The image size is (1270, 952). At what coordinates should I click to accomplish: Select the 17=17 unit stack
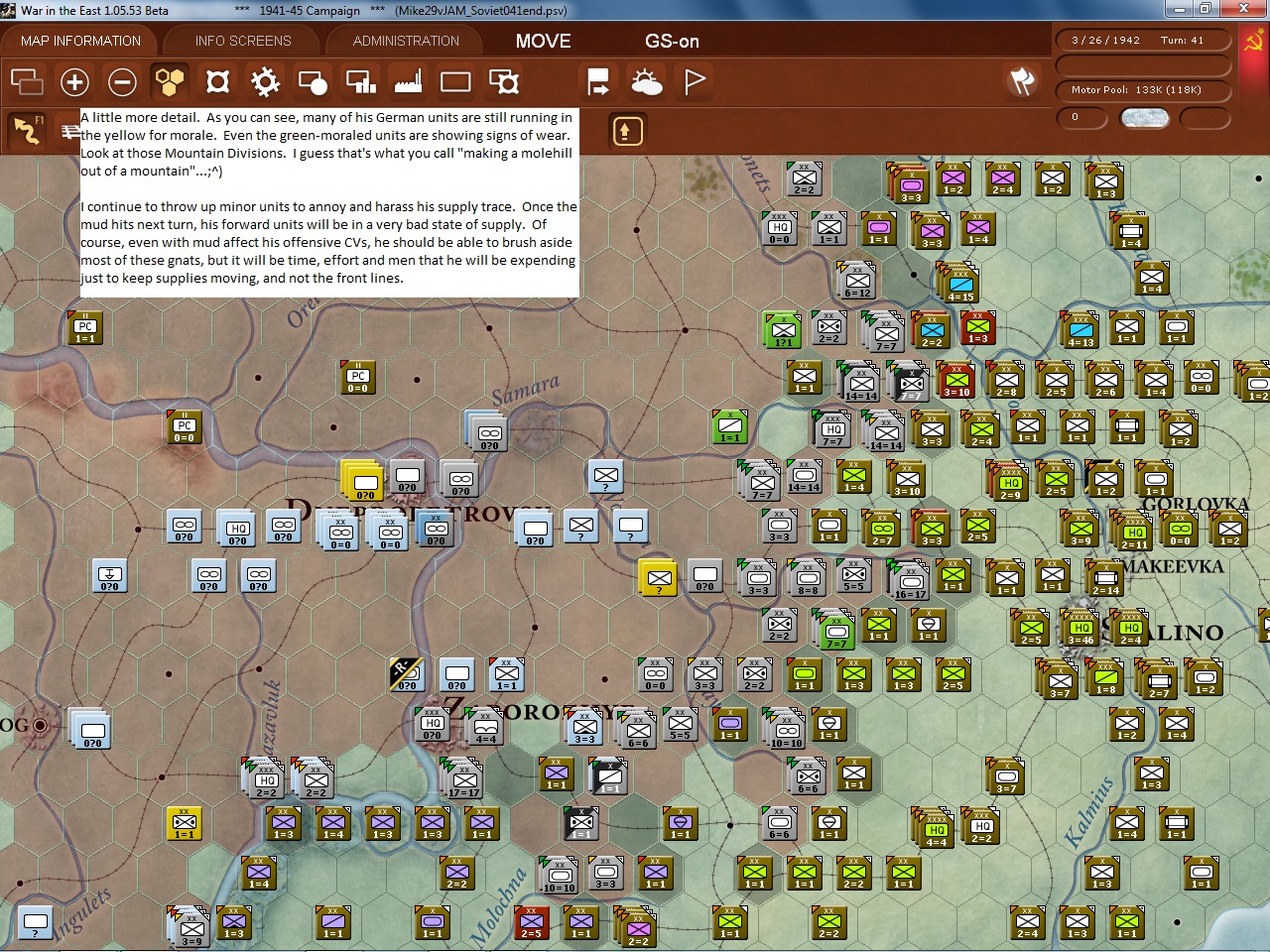click(462, 778)
